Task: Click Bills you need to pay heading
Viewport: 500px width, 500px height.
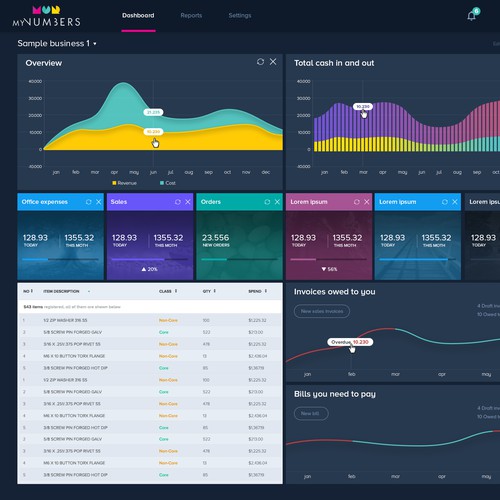Action: [x=335, y=394]
